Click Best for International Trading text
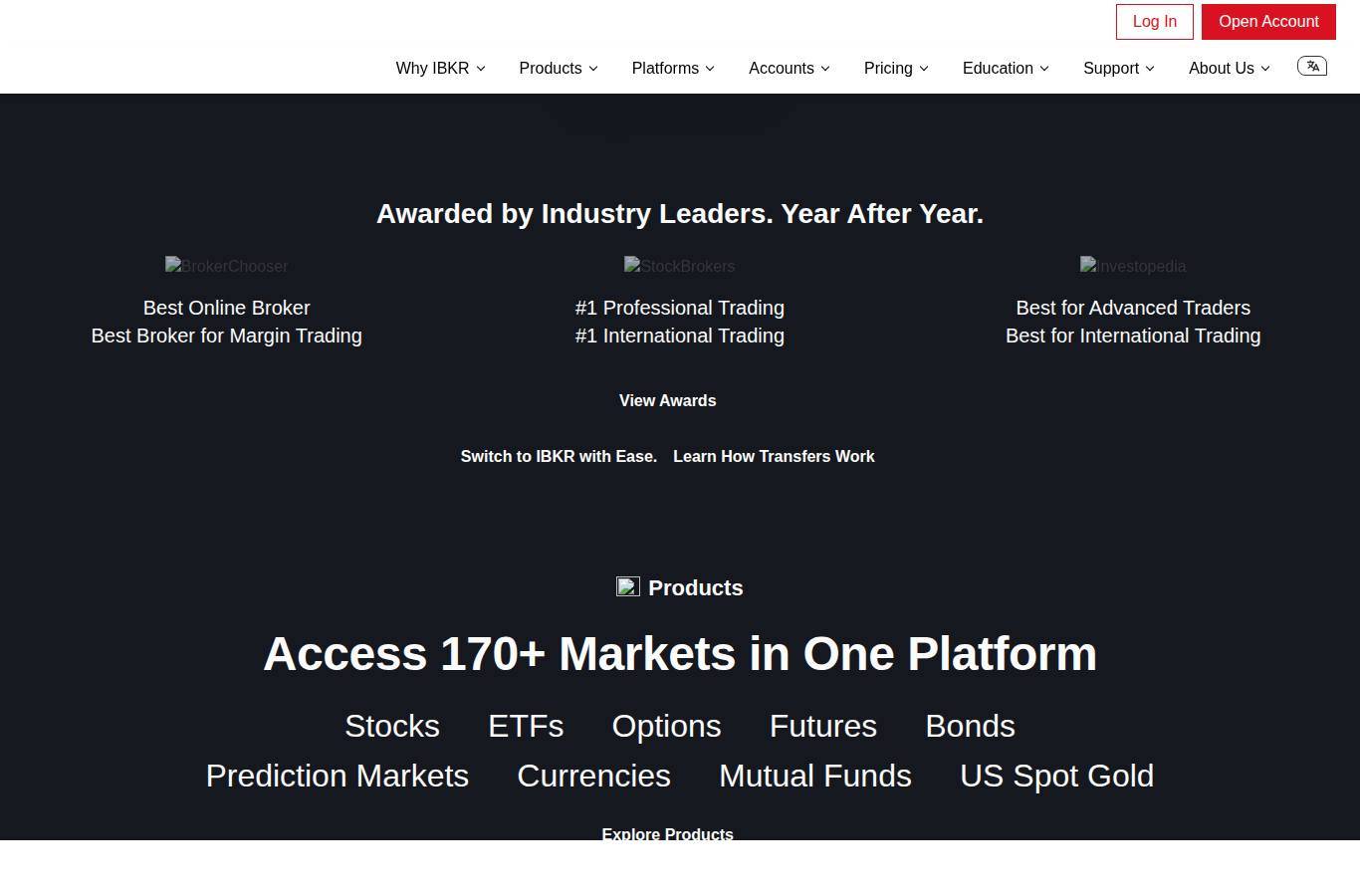 tap(1133, 336)
